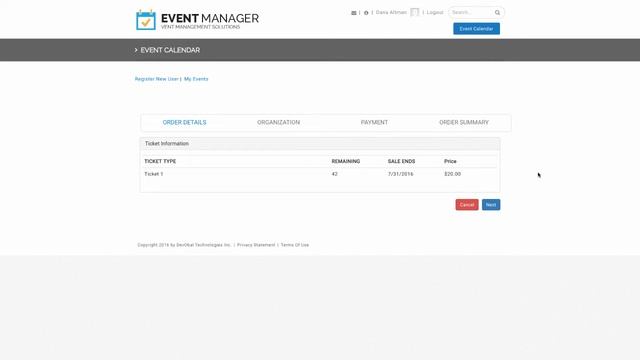The width and height of the screenshot is (640, 360).
Task: Click the remaining value 42
Action: click(334, 174)
